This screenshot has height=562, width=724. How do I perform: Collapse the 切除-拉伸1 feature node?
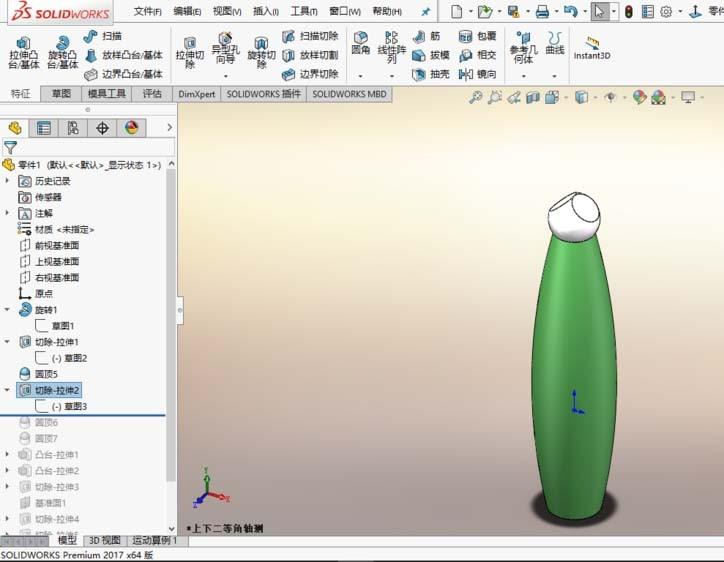click(x=7, y=342)
